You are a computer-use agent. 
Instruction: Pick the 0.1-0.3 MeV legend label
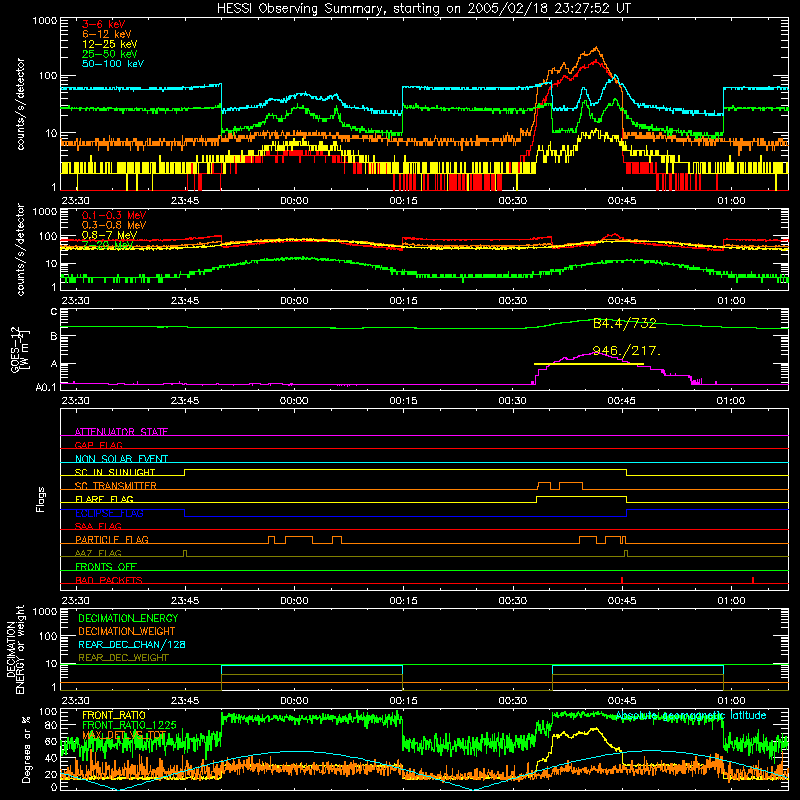pos(114,215)
